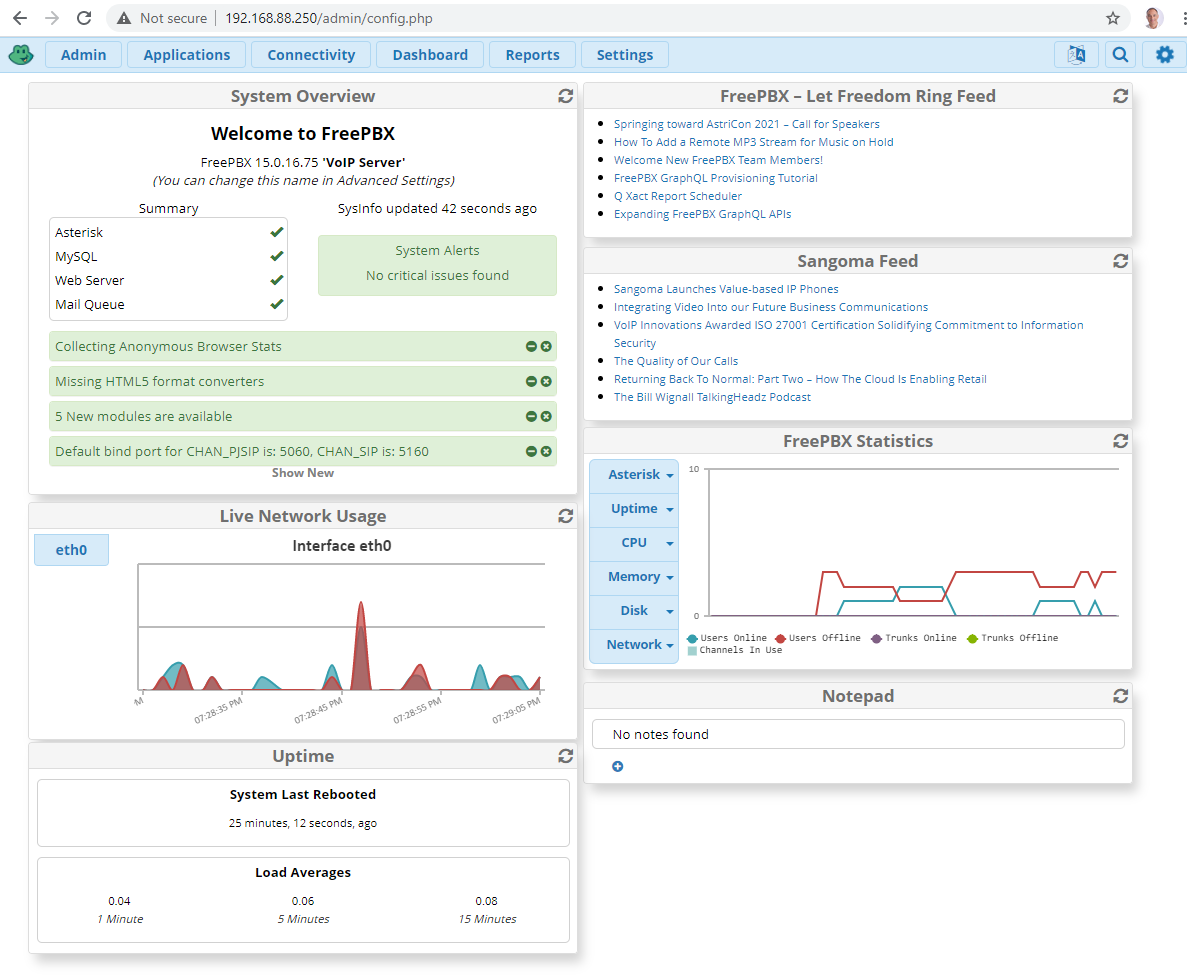Click the No notes found box
Viewport: 1187px width, 980px height.
pos(858,734)
